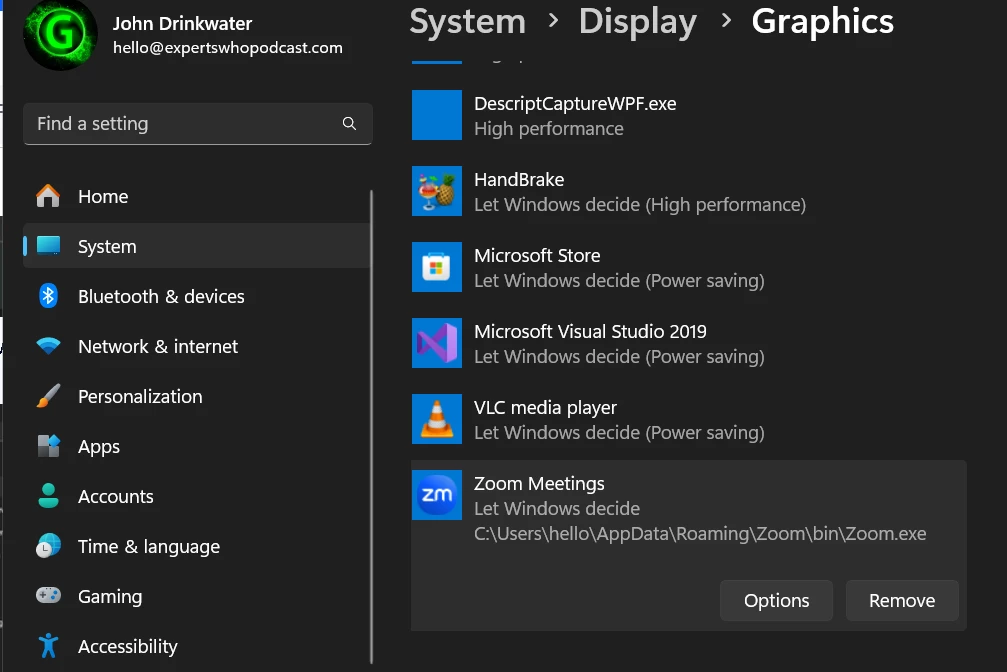Click the Accounts person icon
The height and width of the screenshot is (672, 1007).
pos(48,496)
